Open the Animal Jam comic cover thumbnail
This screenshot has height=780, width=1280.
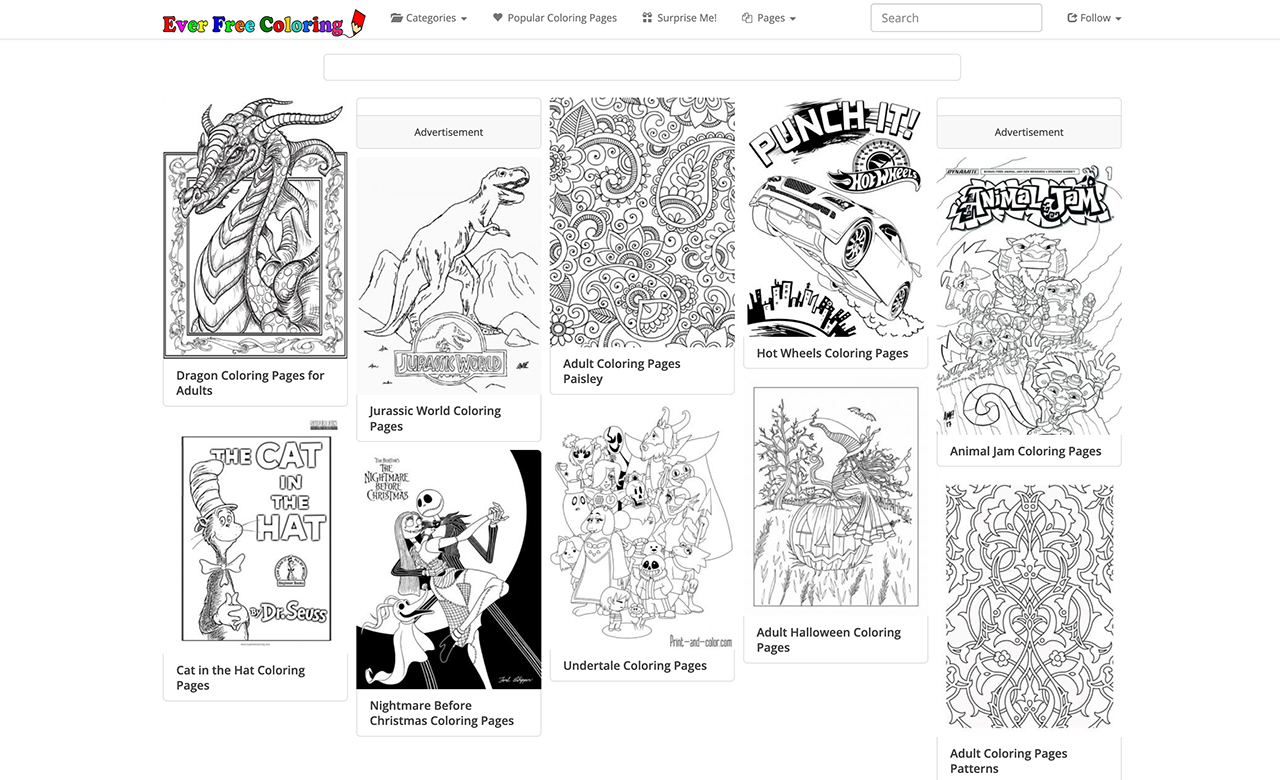pyautogui.click(x=1029, y=296)
